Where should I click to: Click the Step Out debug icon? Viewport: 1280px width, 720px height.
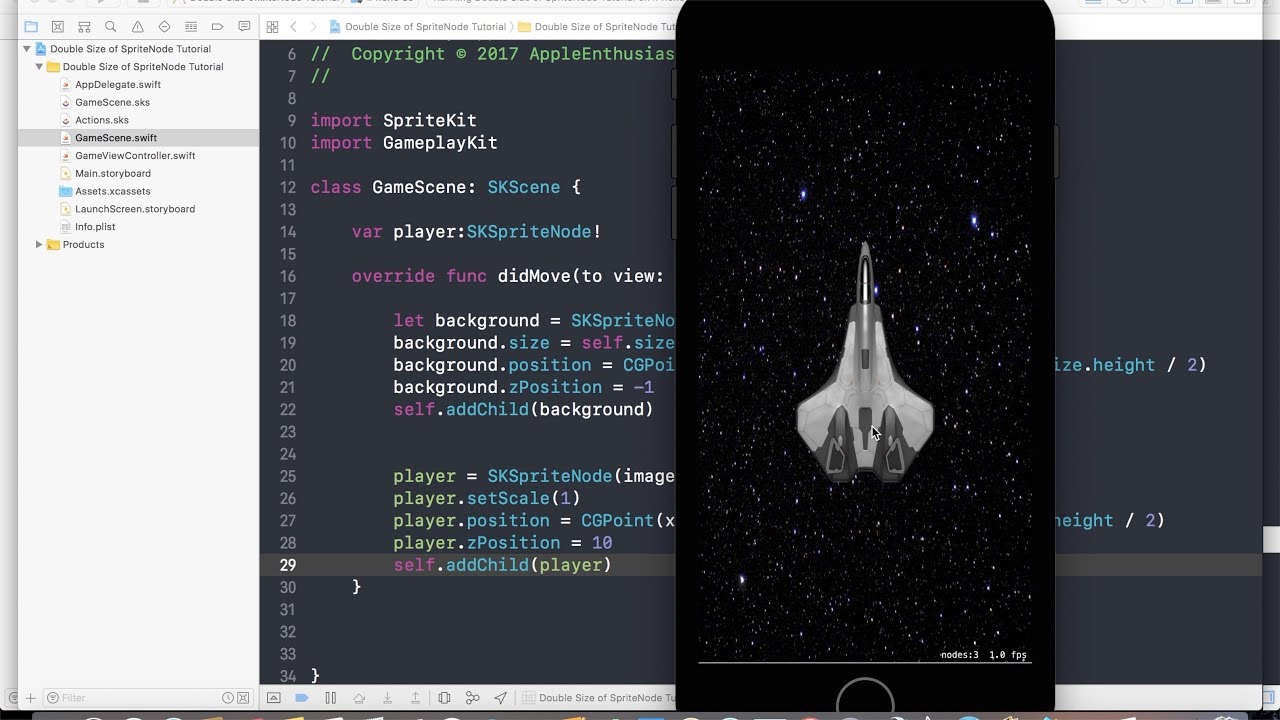tap(416, 698)
